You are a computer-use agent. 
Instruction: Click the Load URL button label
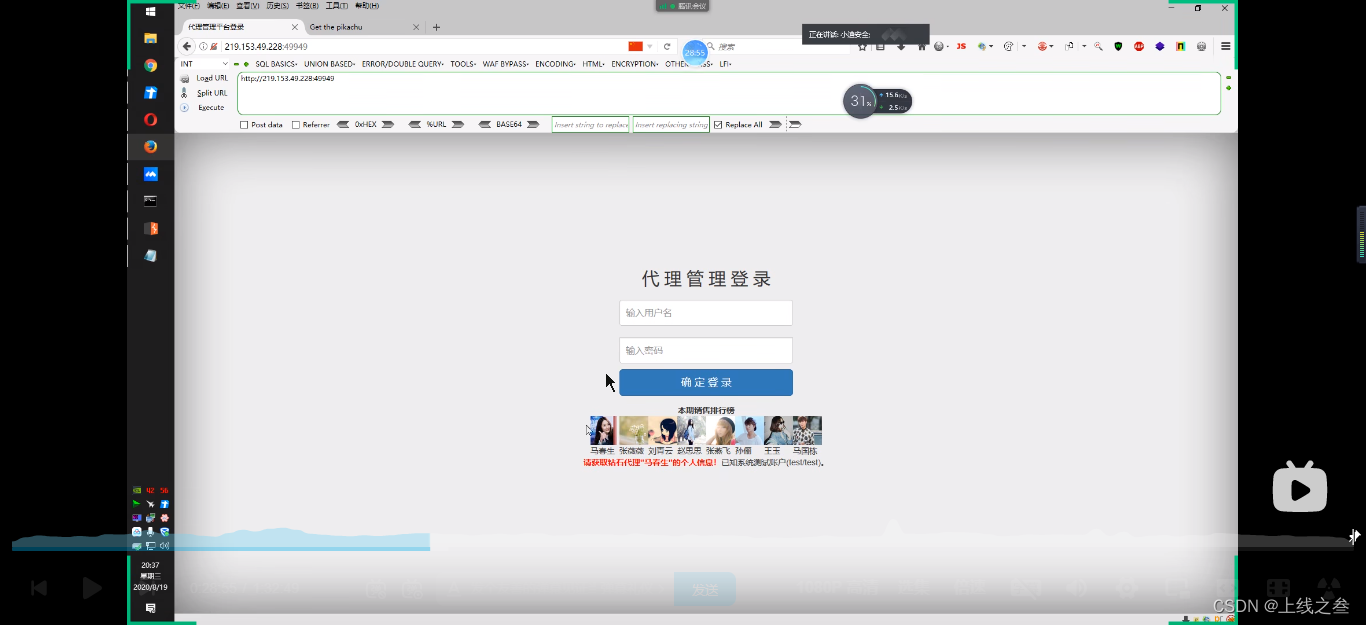point(212,78)
